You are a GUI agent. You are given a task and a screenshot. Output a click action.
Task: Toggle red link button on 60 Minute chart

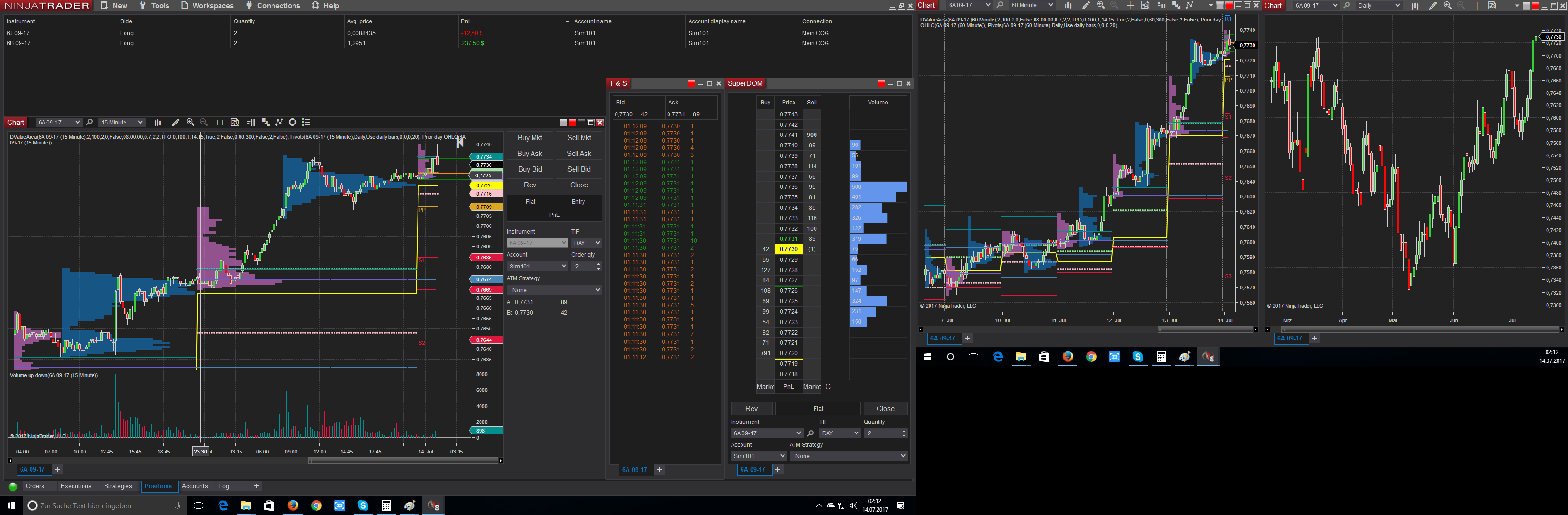(x=1229, y=5)
